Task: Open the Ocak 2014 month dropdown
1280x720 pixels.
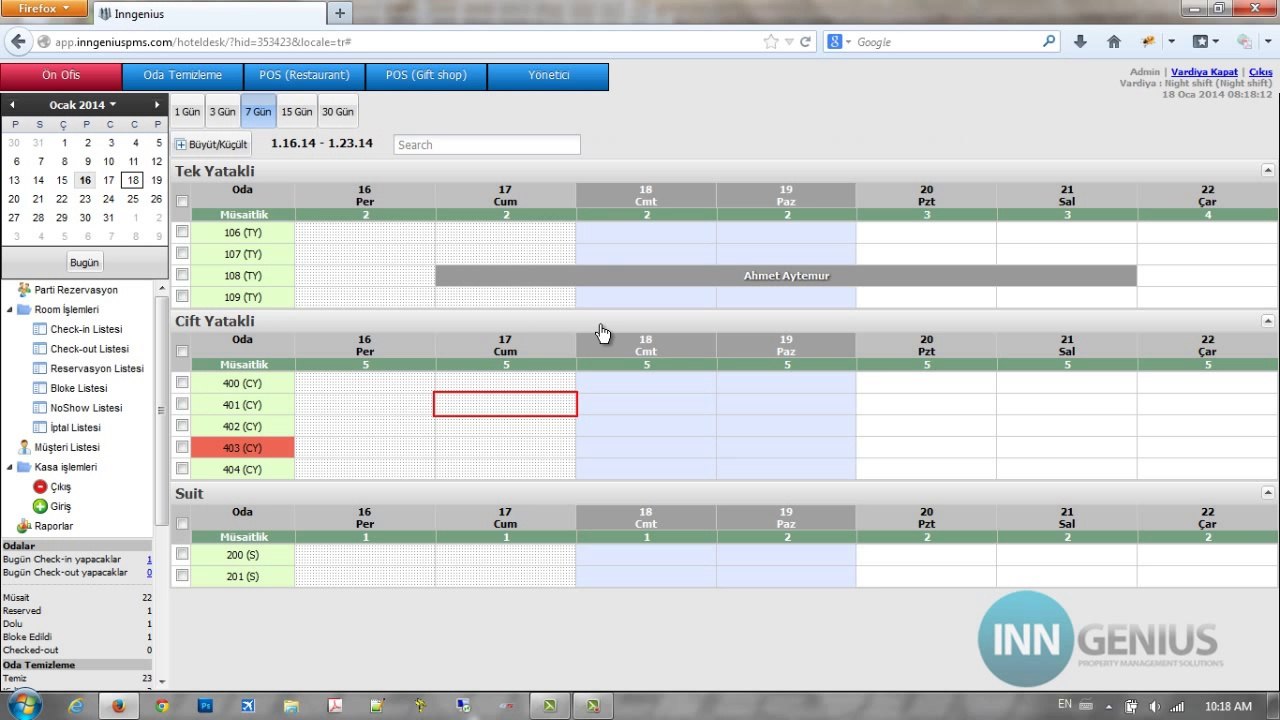Action: point(83,105)
